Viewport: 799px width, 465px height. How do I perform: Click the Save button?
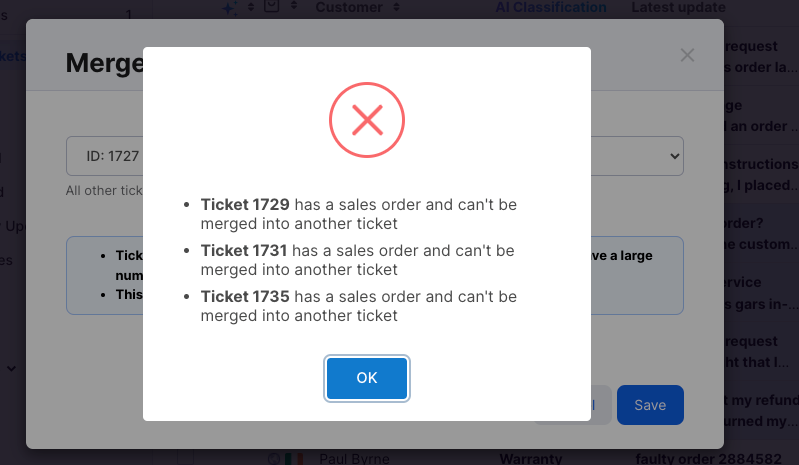pyautogui.click(x=650, y=405)
